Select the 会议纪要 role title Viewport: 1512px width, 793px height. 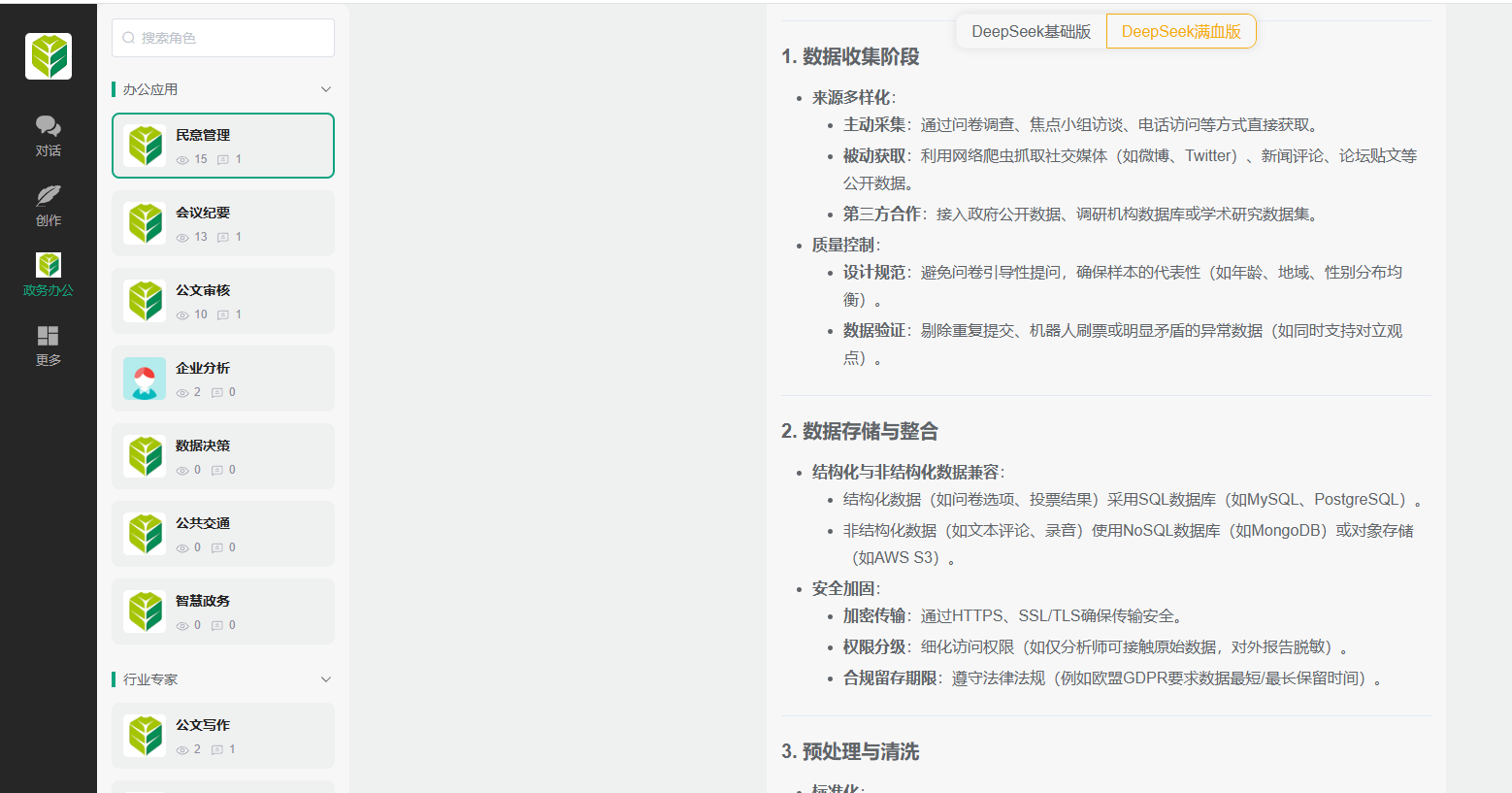pyautogui.click(x=203, y=213)
